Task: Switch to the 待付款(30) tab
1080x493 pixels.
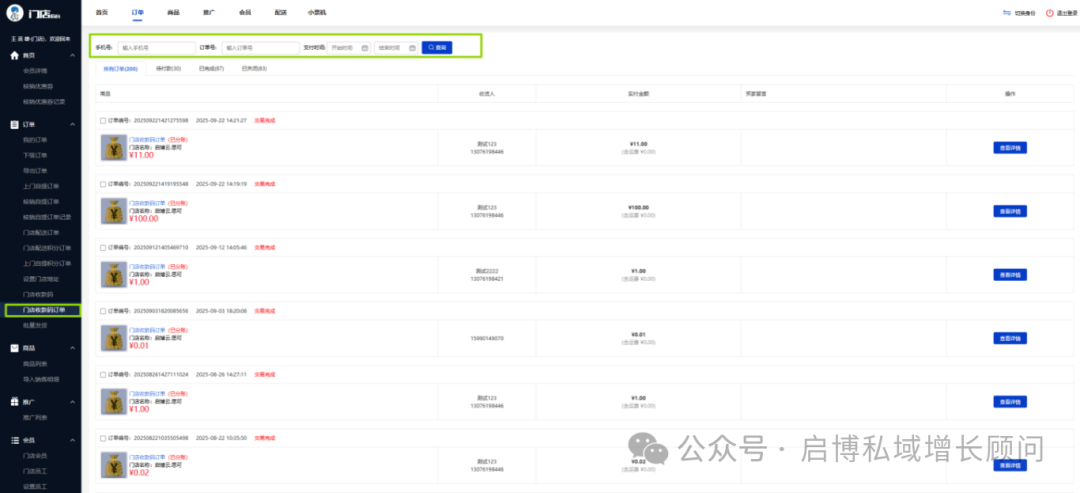Action: (168, 69)
